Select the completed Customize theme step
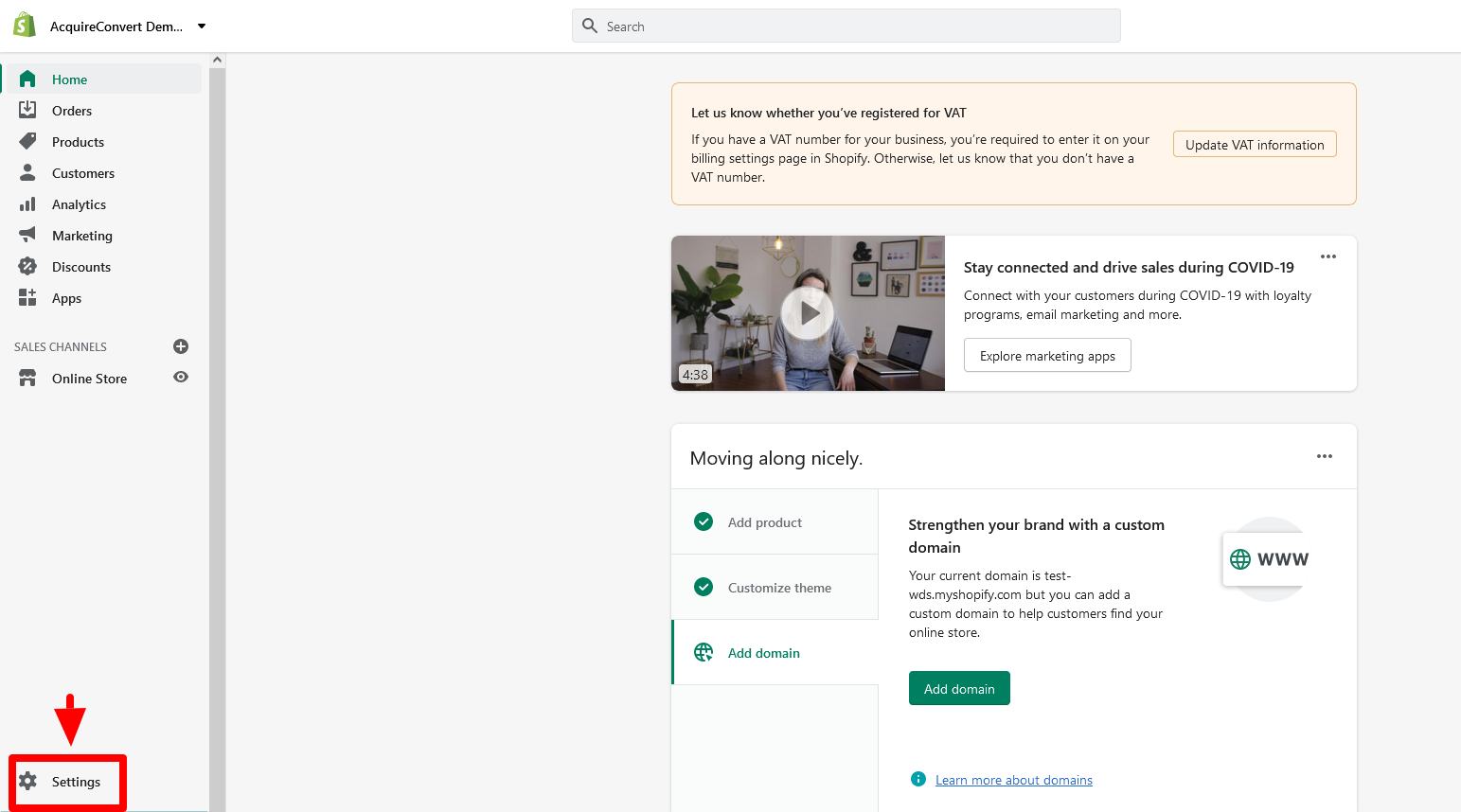 point(778,588)
